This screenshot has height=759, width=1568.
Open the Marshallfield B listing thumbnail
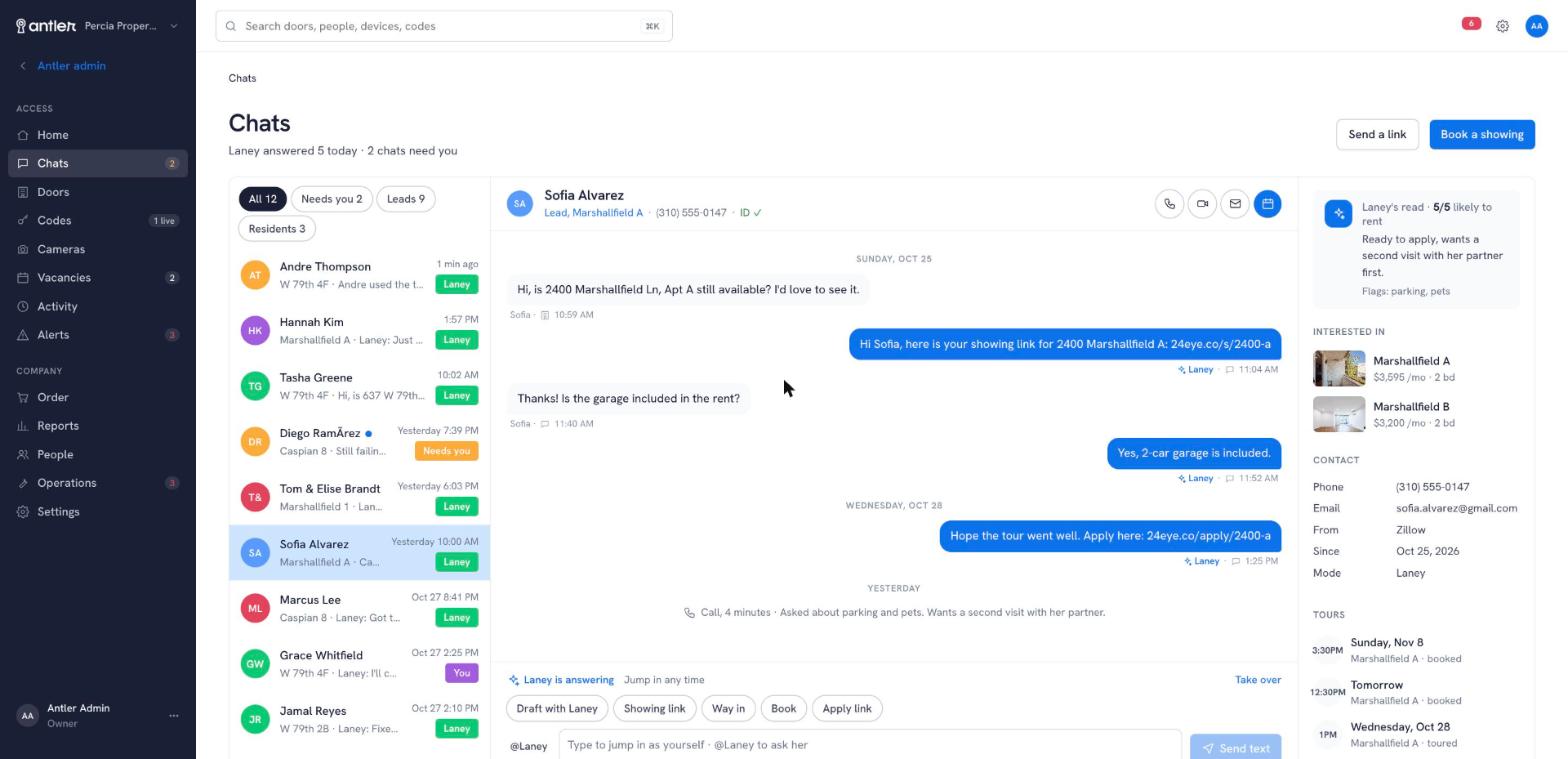[1339, 414]
